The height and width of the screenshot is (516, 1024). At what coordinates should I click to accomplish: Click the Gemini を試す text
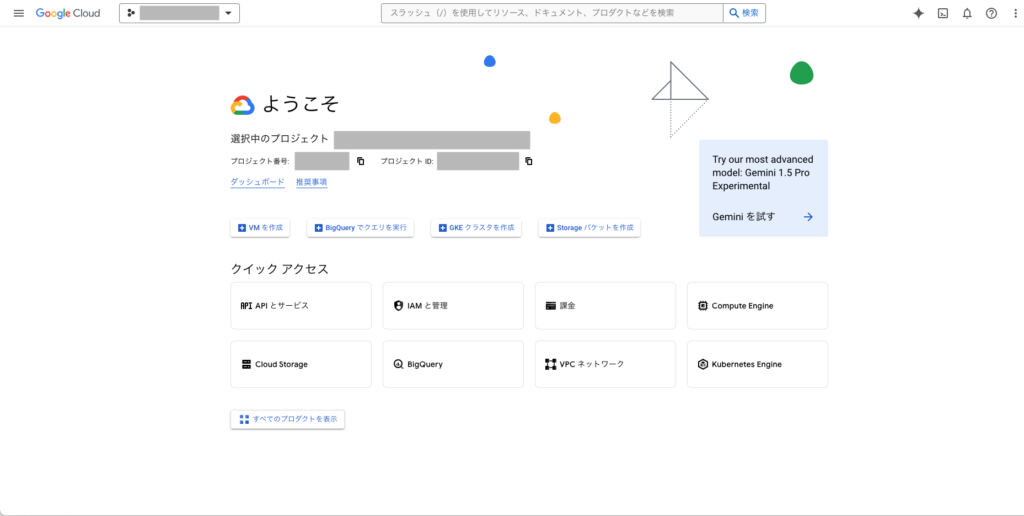[x=744, y=217]
